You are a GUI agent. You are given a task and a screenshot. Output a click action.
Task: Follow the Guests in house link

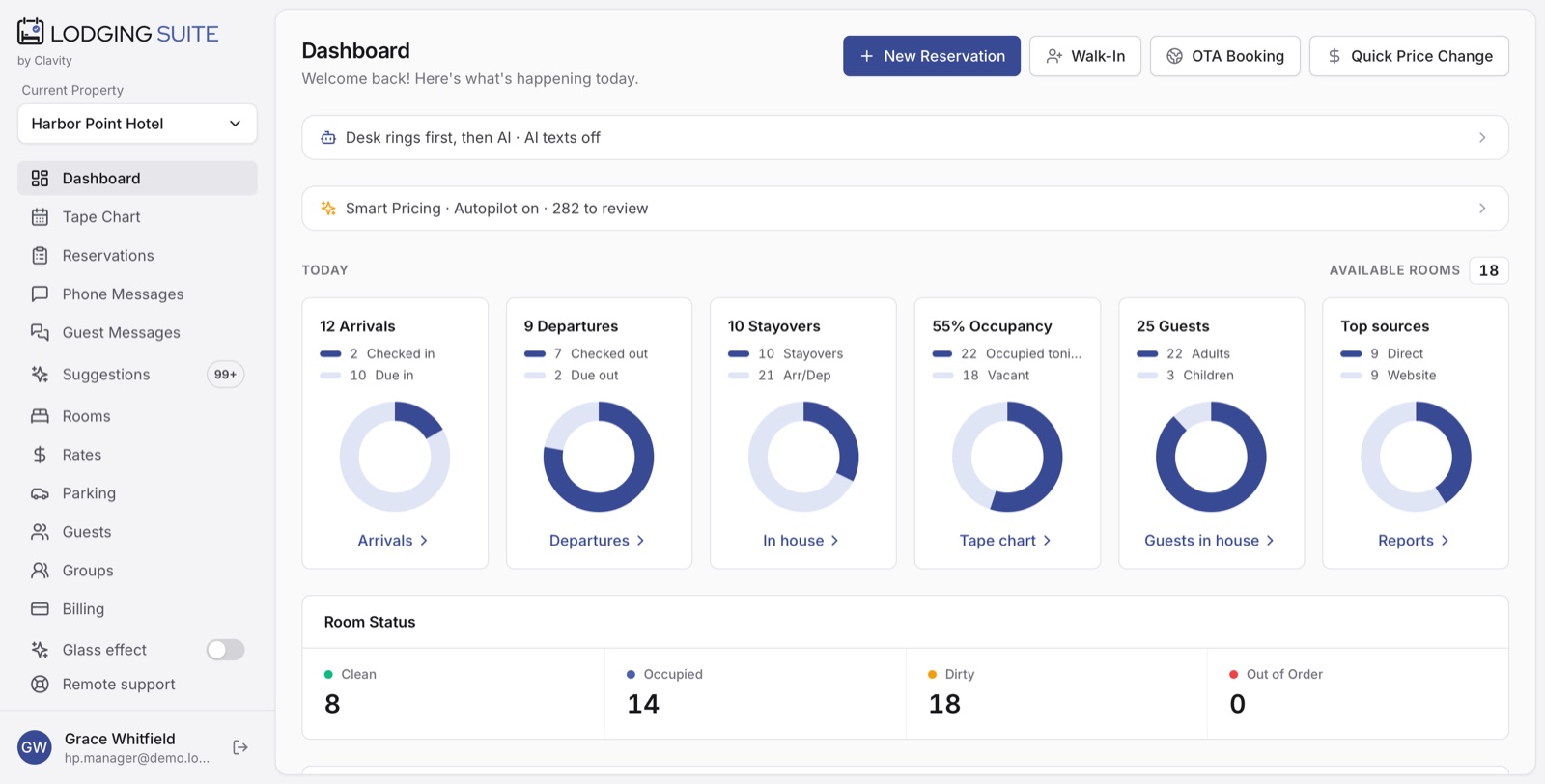pos(1210,541)
